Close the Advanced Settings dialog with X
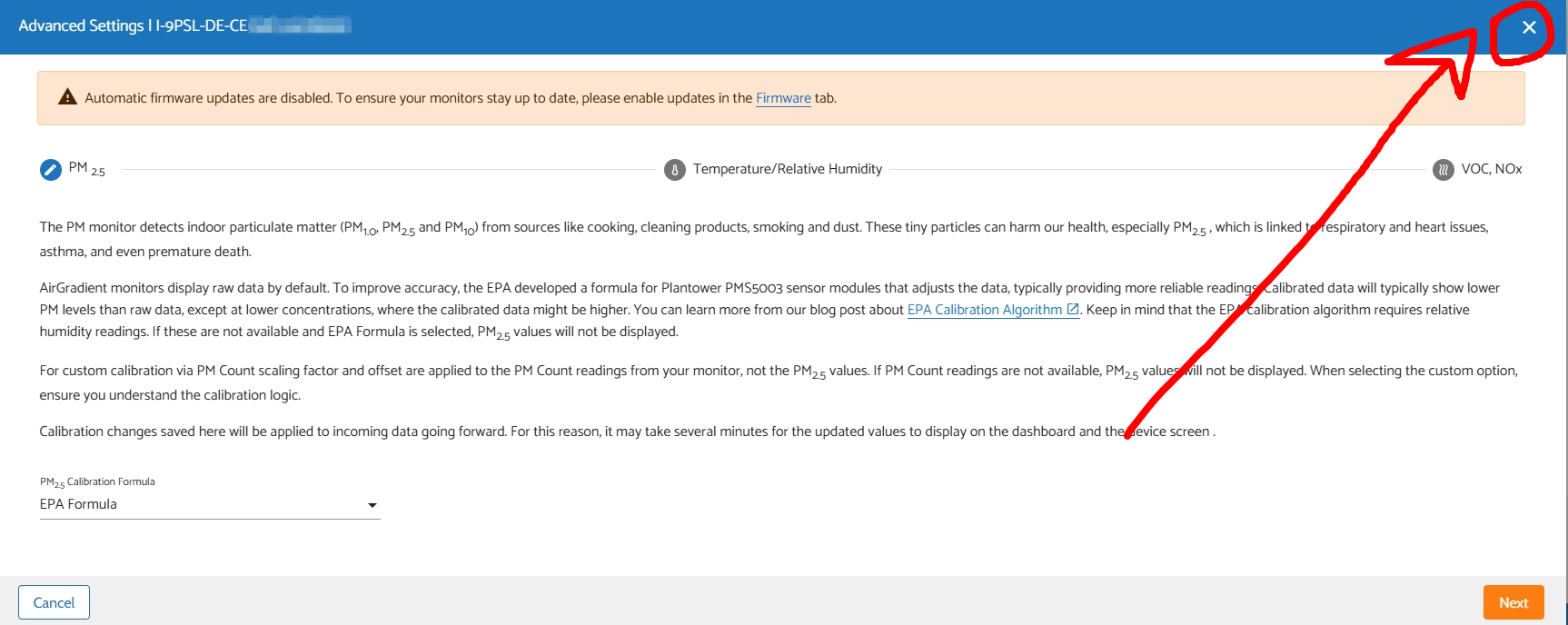Image resolution: width=1568 pixels, height=625 pixels. [1529, 27]
